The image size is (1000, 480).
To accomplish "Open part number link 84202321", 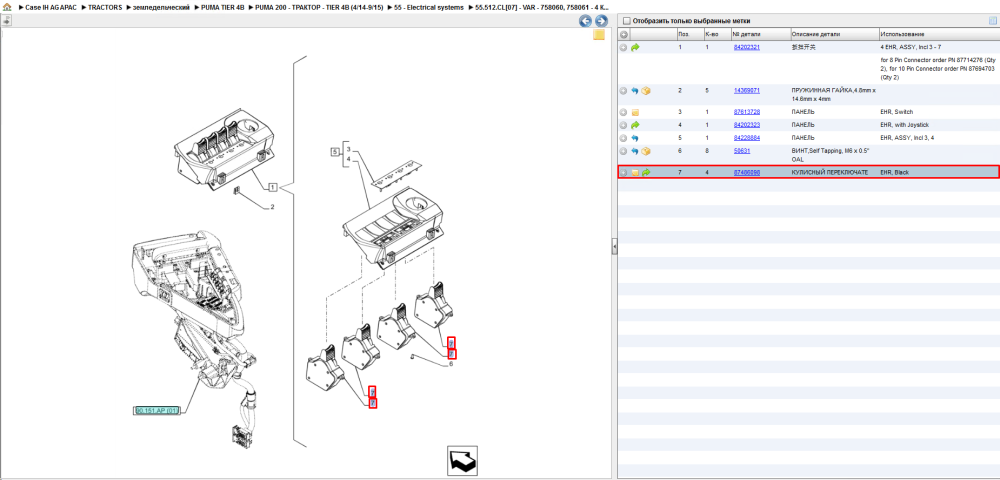I will pos(746,47).
